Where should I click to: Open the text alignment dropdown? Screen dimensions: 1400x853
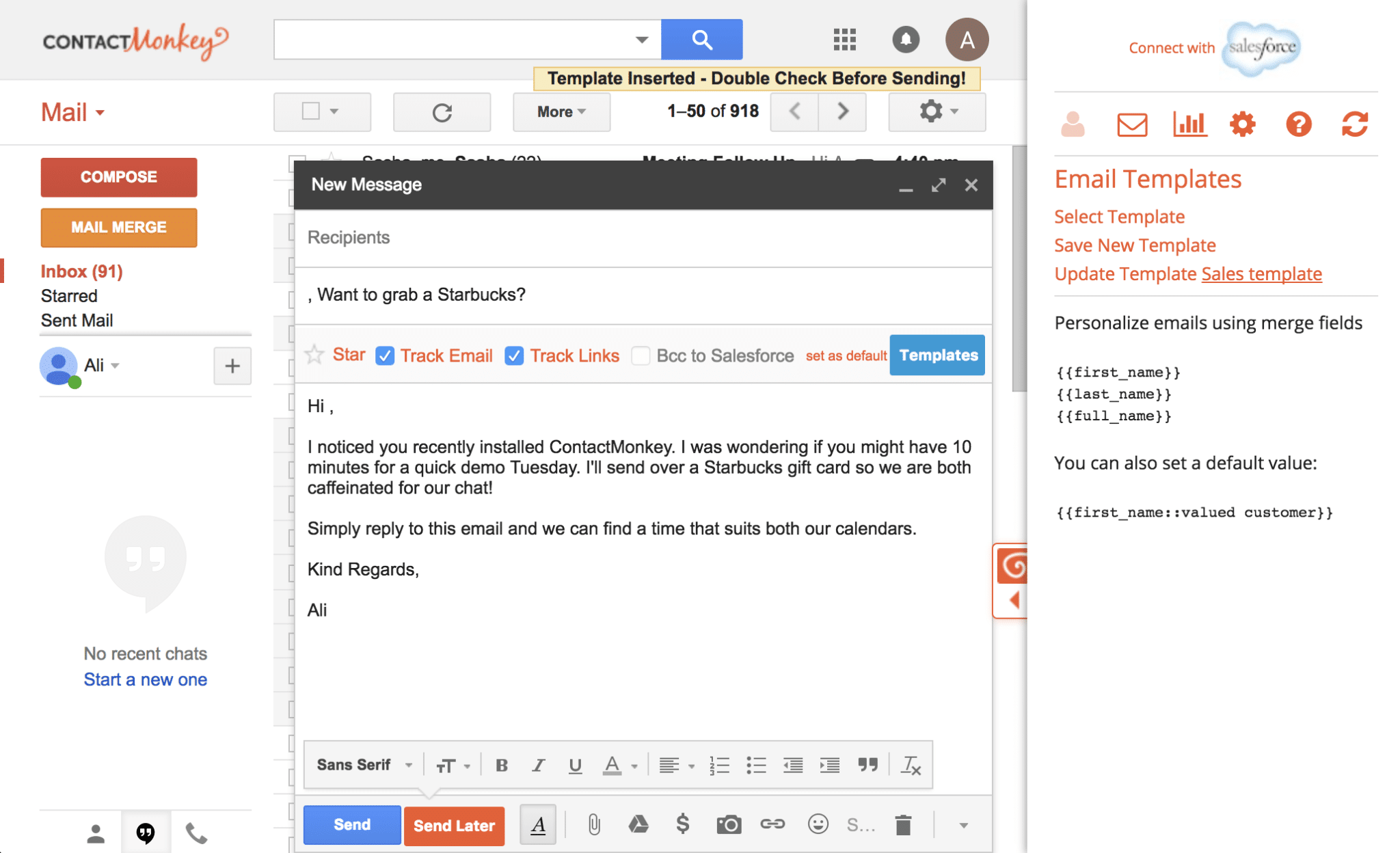tap(677, 766)
